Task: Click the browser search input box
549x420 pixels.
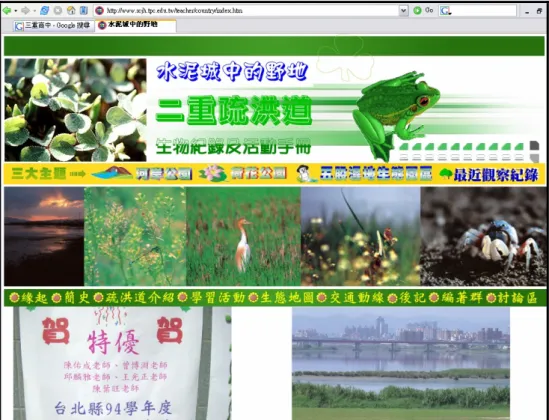Action: click(484, 10)
